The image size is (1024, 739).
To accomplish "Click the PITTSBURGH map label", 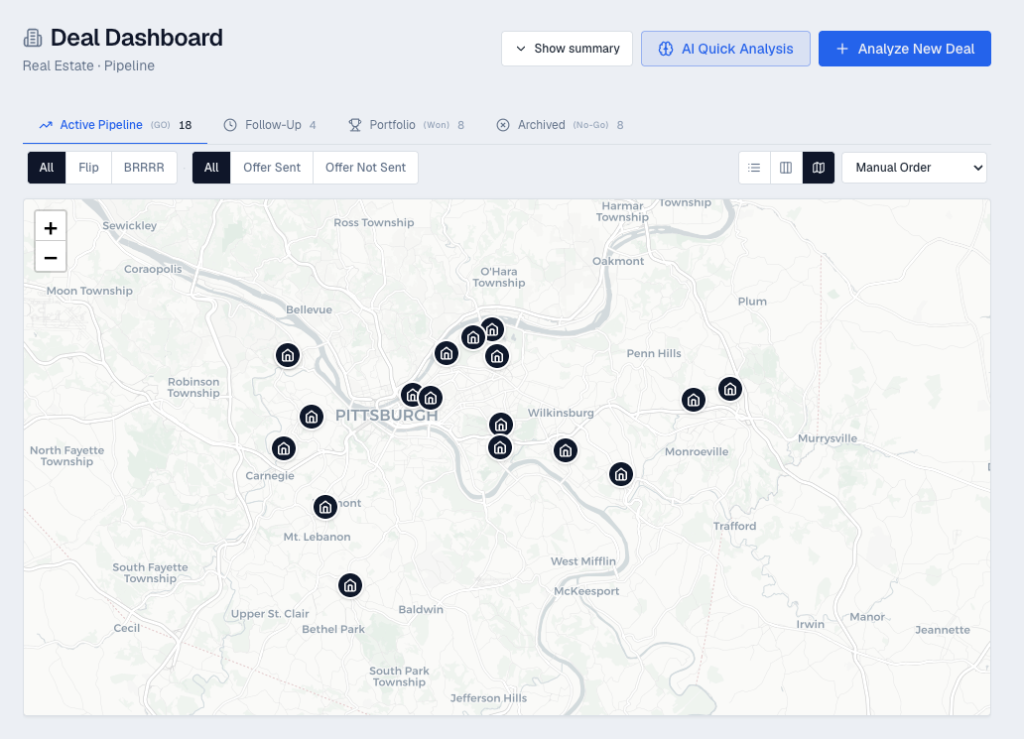I will click(x=387, y=415).
